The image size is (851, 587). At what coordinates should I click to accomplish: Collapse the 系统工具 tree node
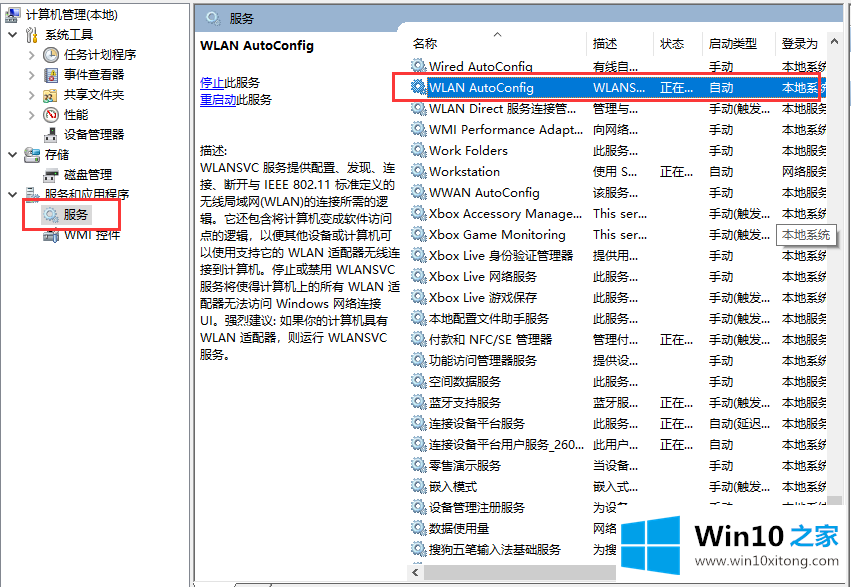(x=13, y=35)
